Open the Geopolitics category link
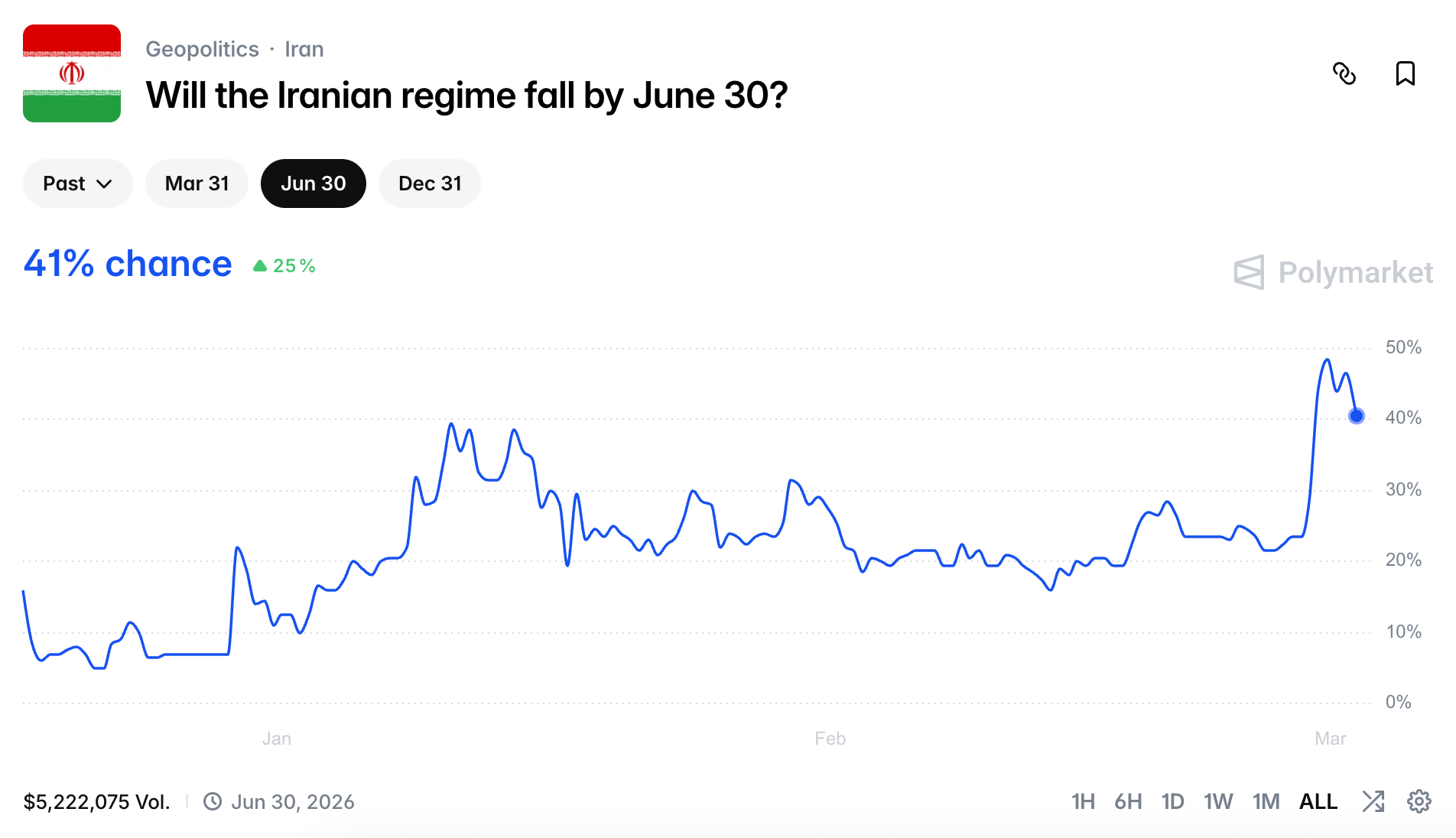The image size is (1456, 838). tap(203, 49)
